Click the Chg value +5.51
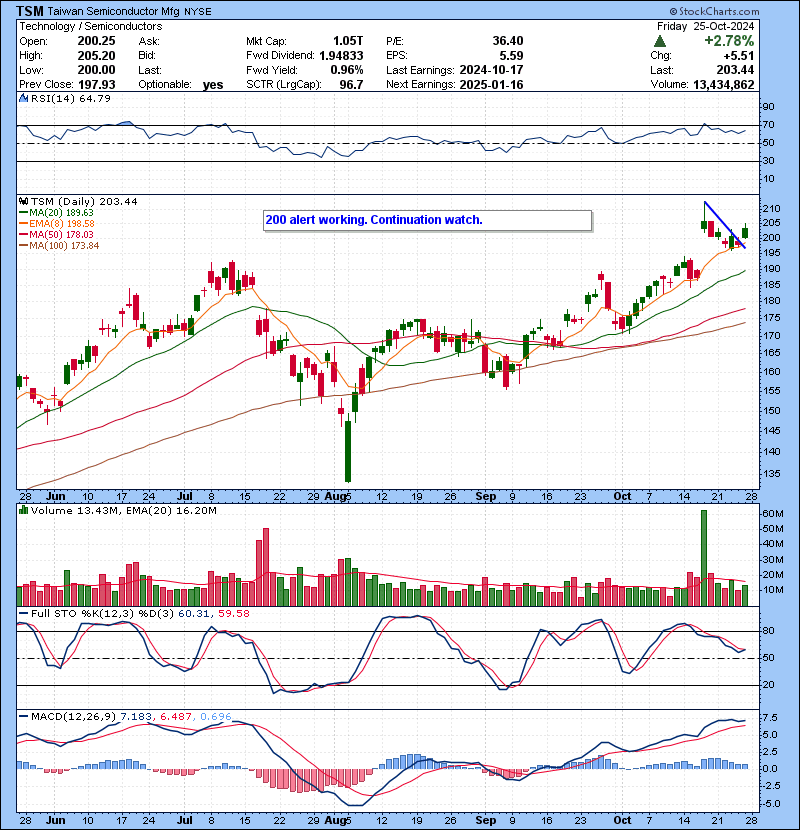Viewport: 800px width, 830px height. [x=739, y=55]
